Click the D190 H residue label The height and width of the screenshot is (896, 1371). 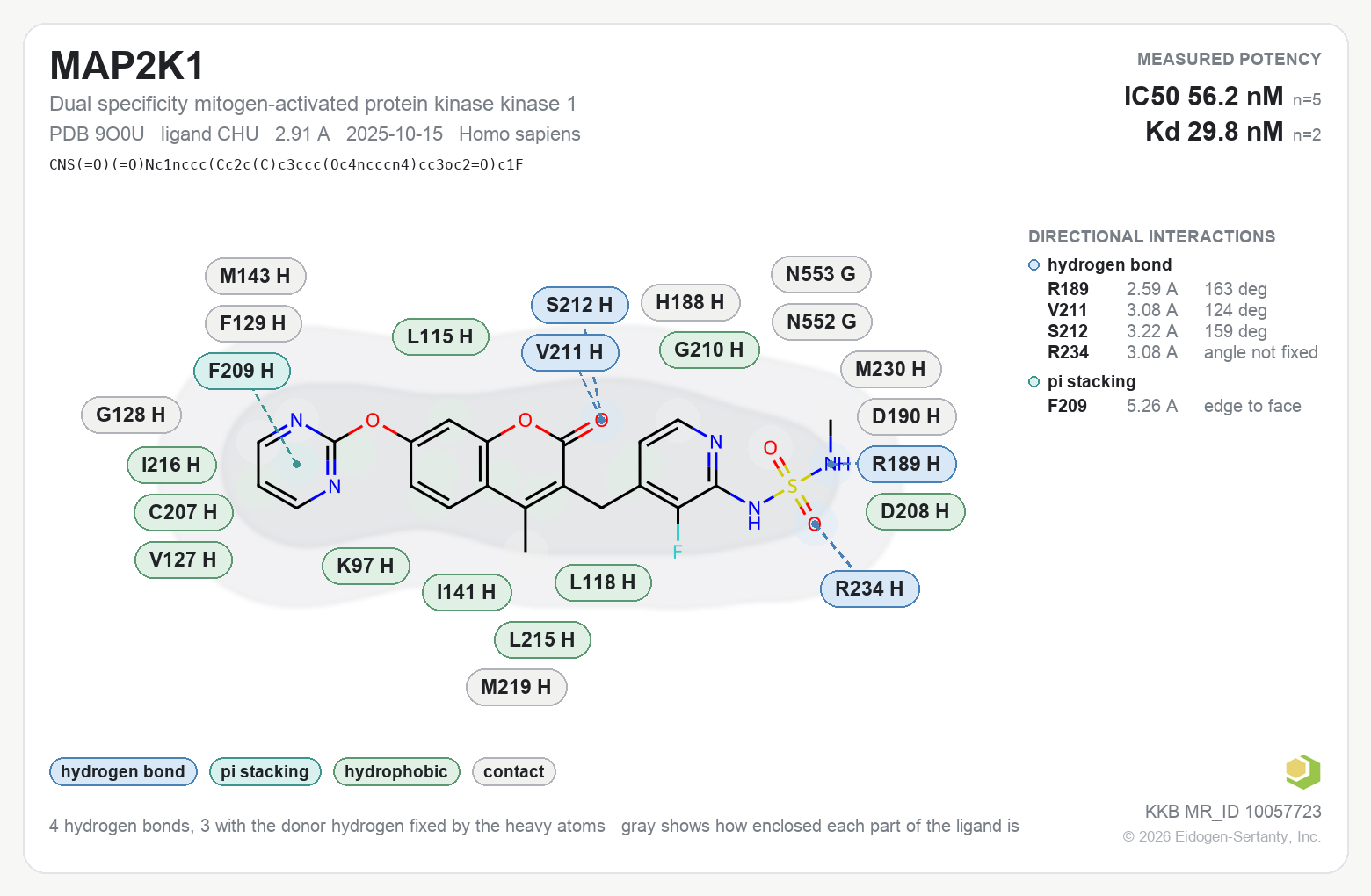[x=906, y=416]
